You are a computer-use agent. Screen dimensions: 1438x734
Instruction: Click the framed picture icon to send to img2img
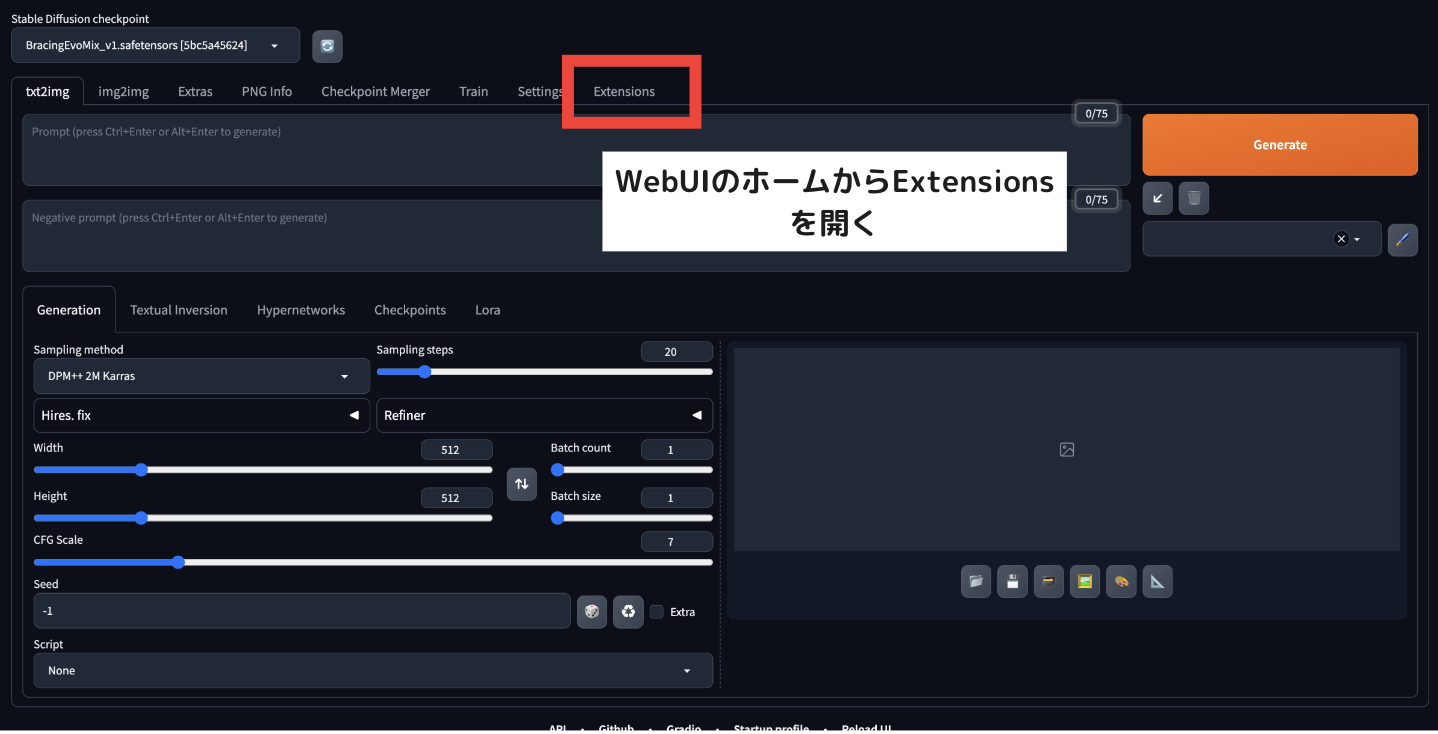(1084, 581)
